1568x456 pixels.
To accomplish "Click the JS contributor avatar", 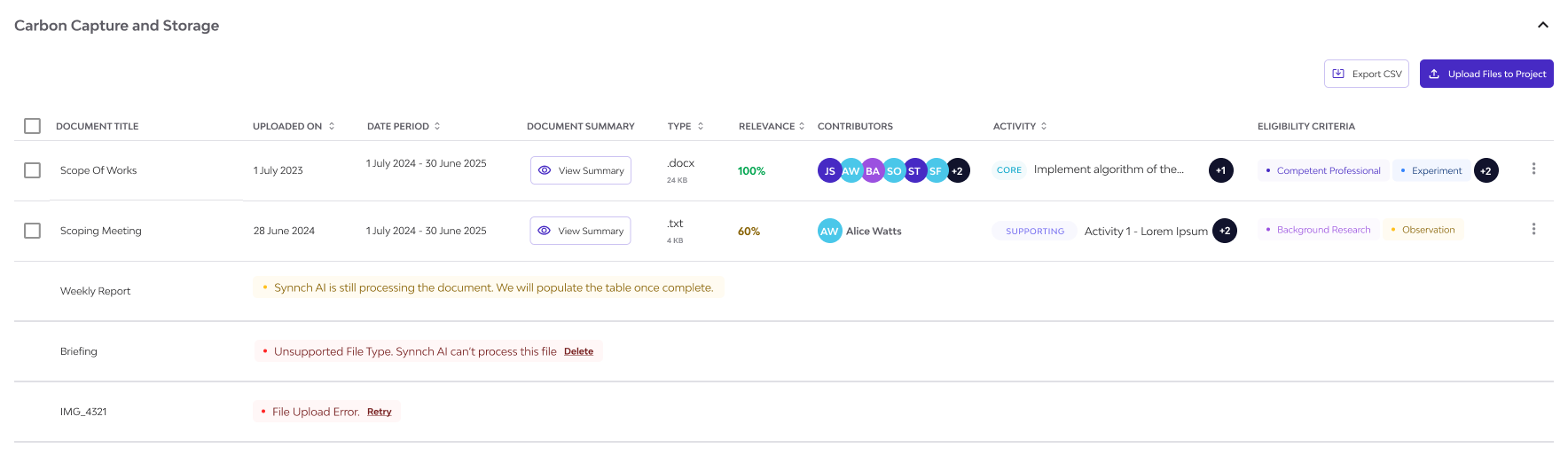I will [x=830, y=170].
